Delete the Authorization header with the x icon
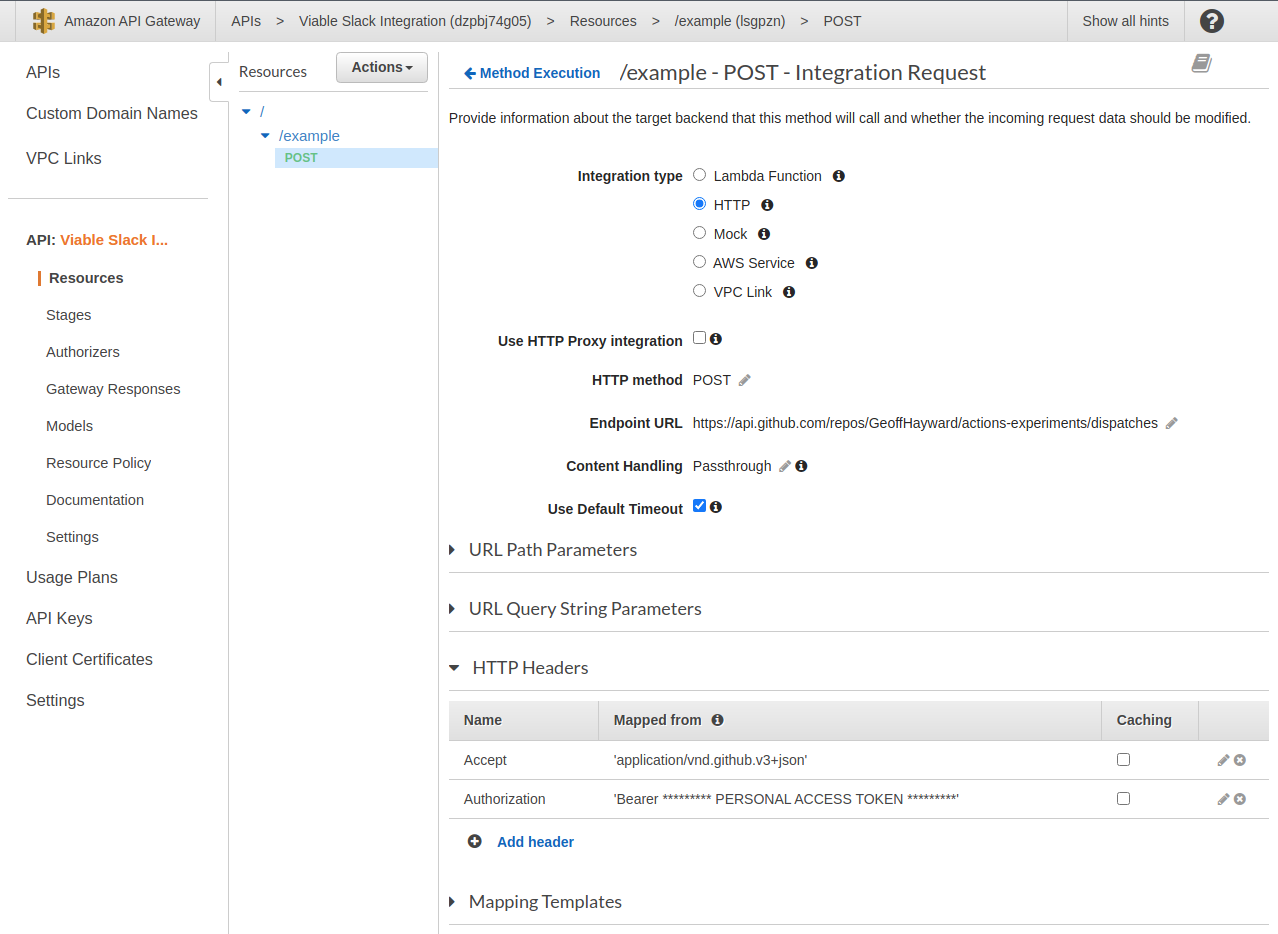Screen dimensions: 1278x934 tap(1240, 799)
